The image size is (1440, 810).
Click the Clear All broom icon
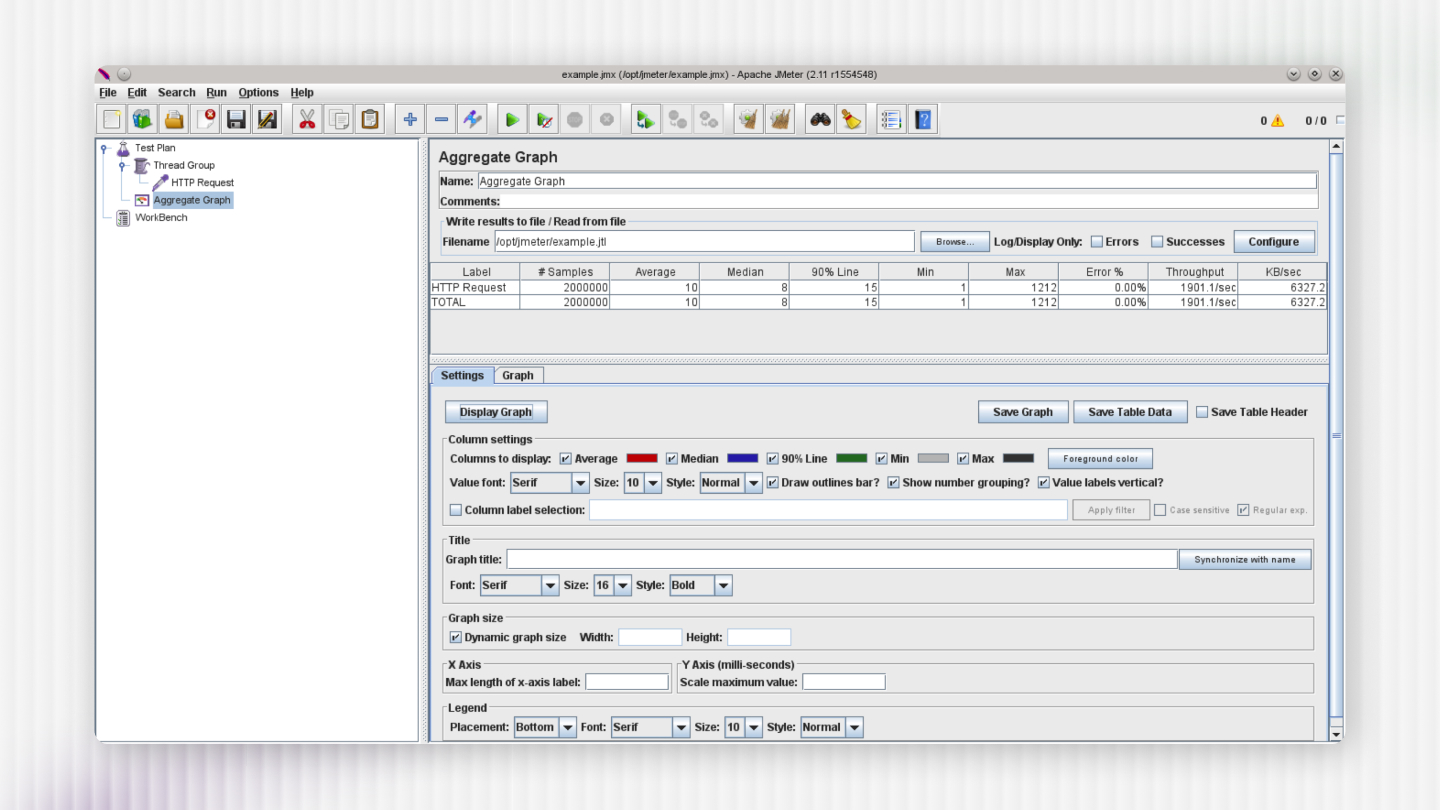pos(780,118)
